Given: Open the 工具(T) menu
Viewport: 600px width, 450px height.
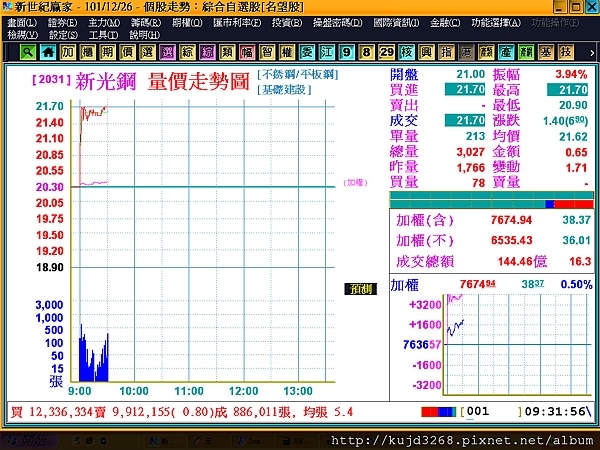Looking at the screenshot, I should [103, 35].
